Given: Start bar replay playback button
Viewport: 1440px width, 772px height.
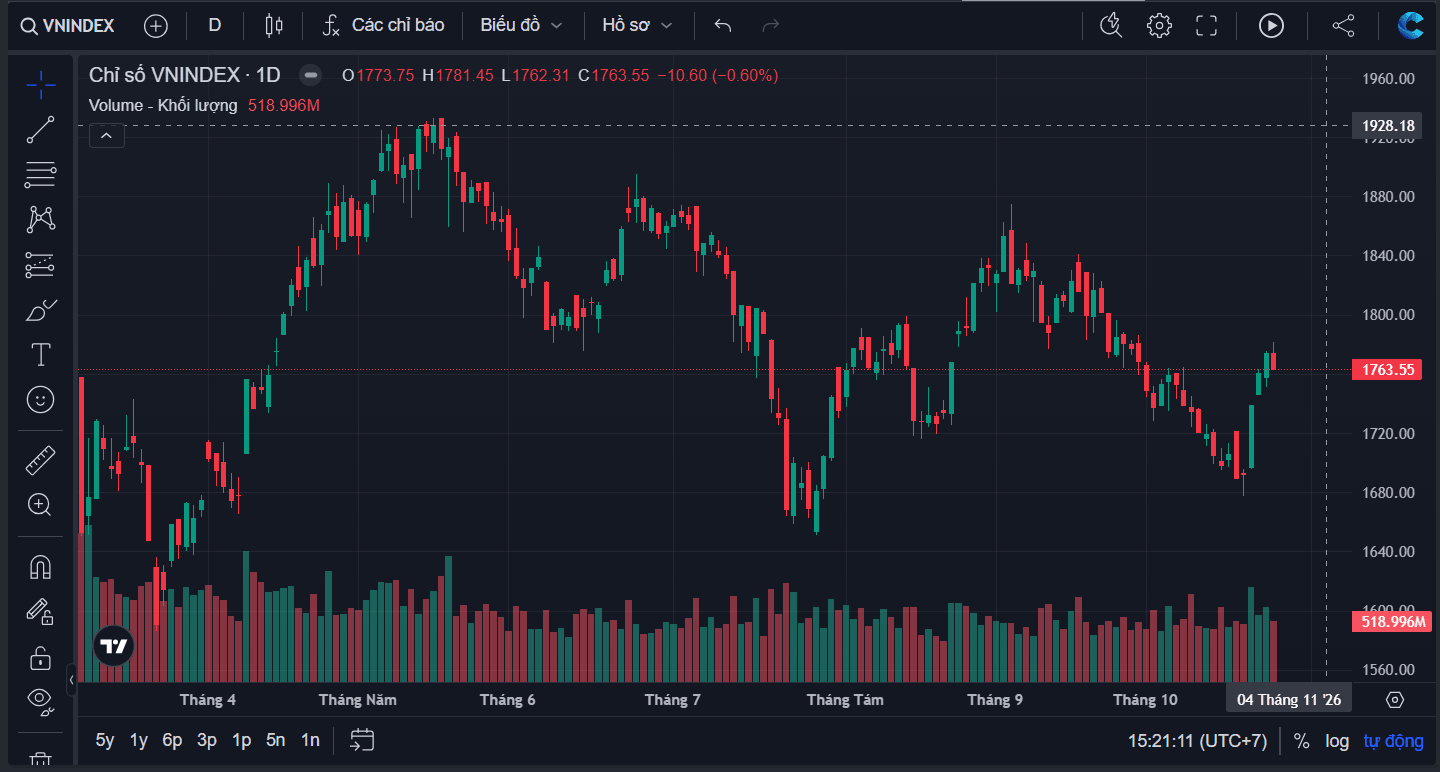Looking at the screenshot, I should (1271, 26).
